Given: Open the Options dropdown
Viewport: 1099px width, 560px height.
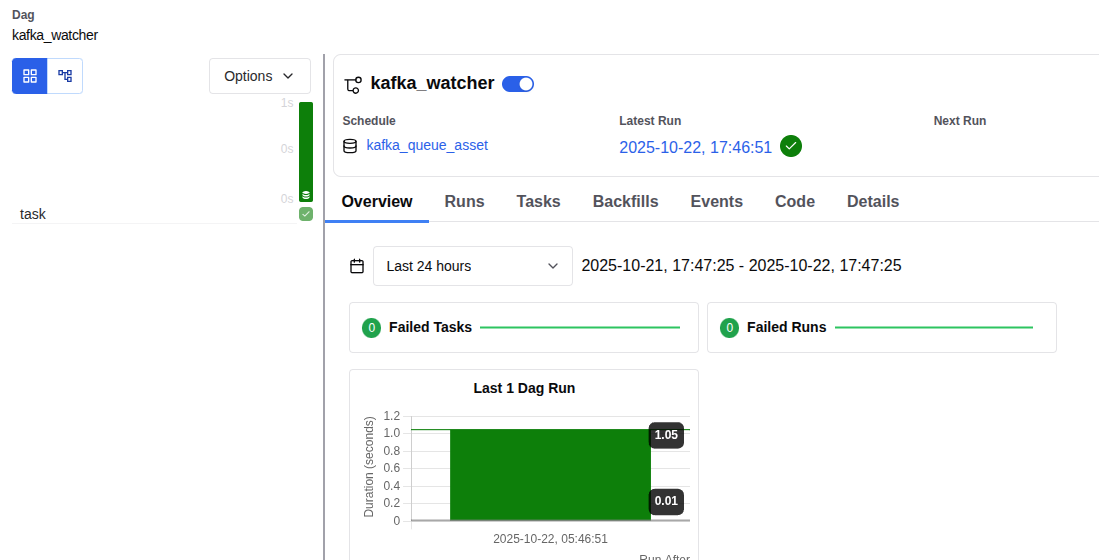Looking at the screenshot, I should 259,76.
